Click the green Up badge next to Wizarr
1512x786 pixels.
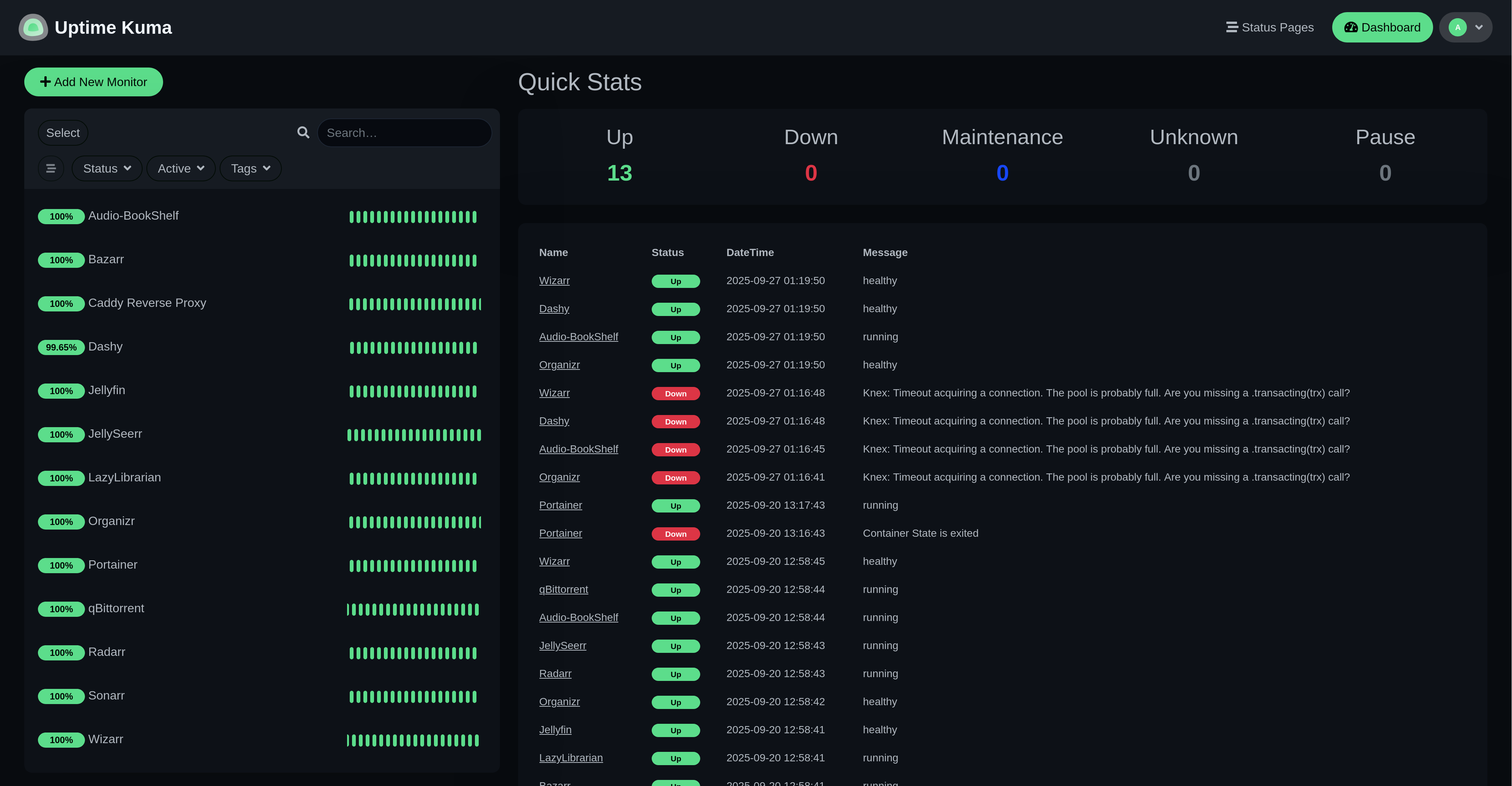(675, 281)
